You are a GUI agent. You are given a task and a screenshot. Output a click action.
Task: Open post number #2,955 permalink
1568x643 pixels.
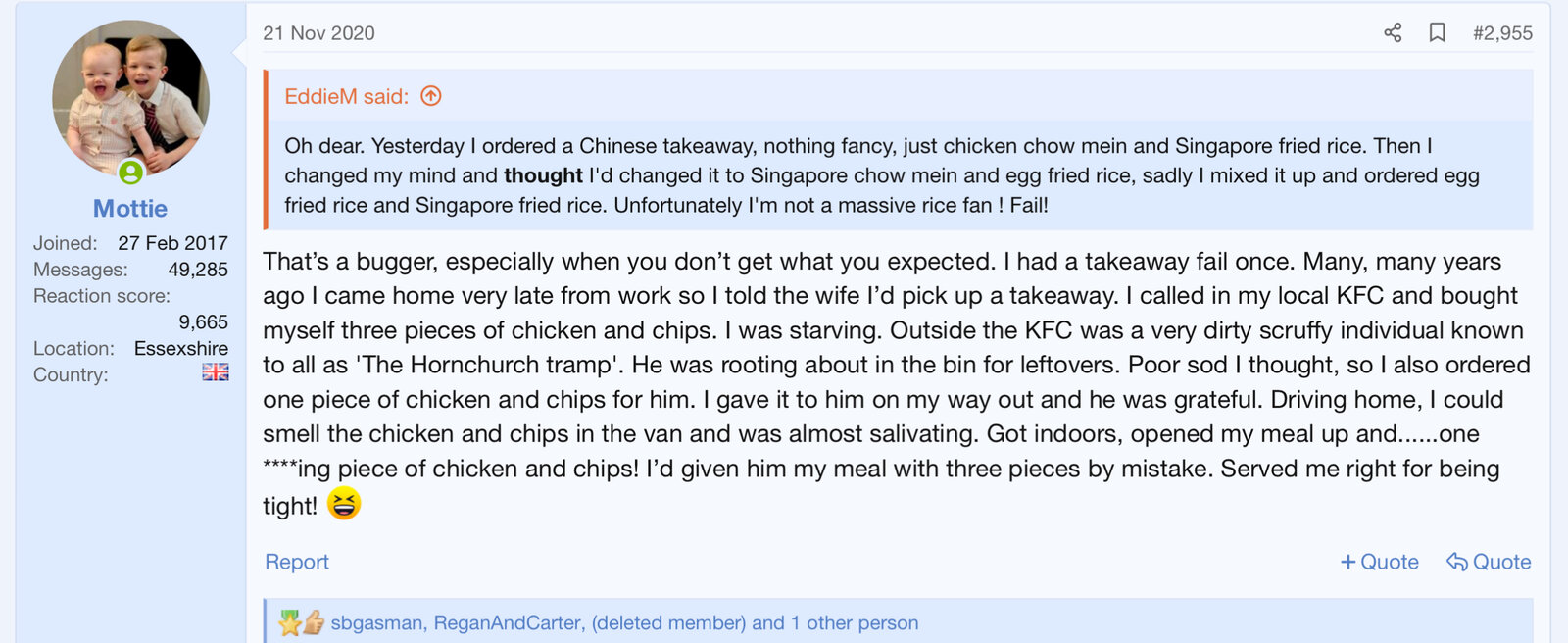[x=1502, y=33]
